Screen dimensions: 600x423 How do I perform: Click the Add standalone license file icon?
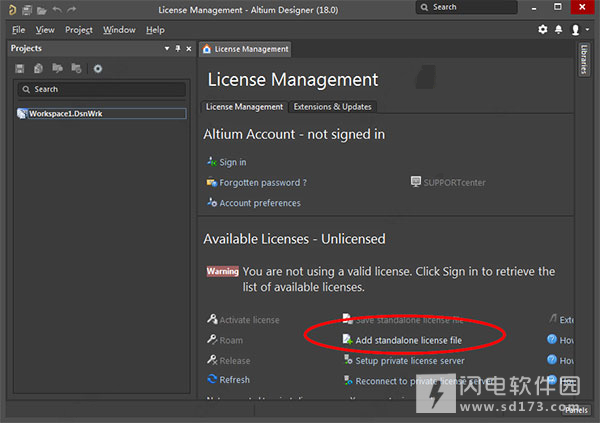(347, 339)
